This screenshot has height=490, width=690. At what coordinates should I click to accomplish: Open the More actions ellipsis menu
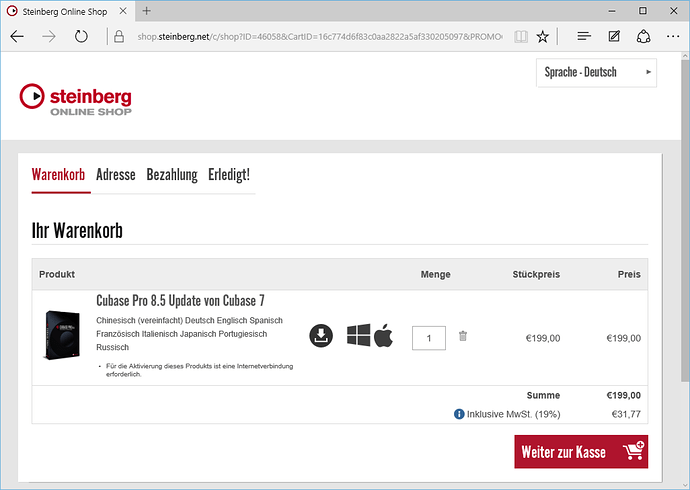point(673,37)
